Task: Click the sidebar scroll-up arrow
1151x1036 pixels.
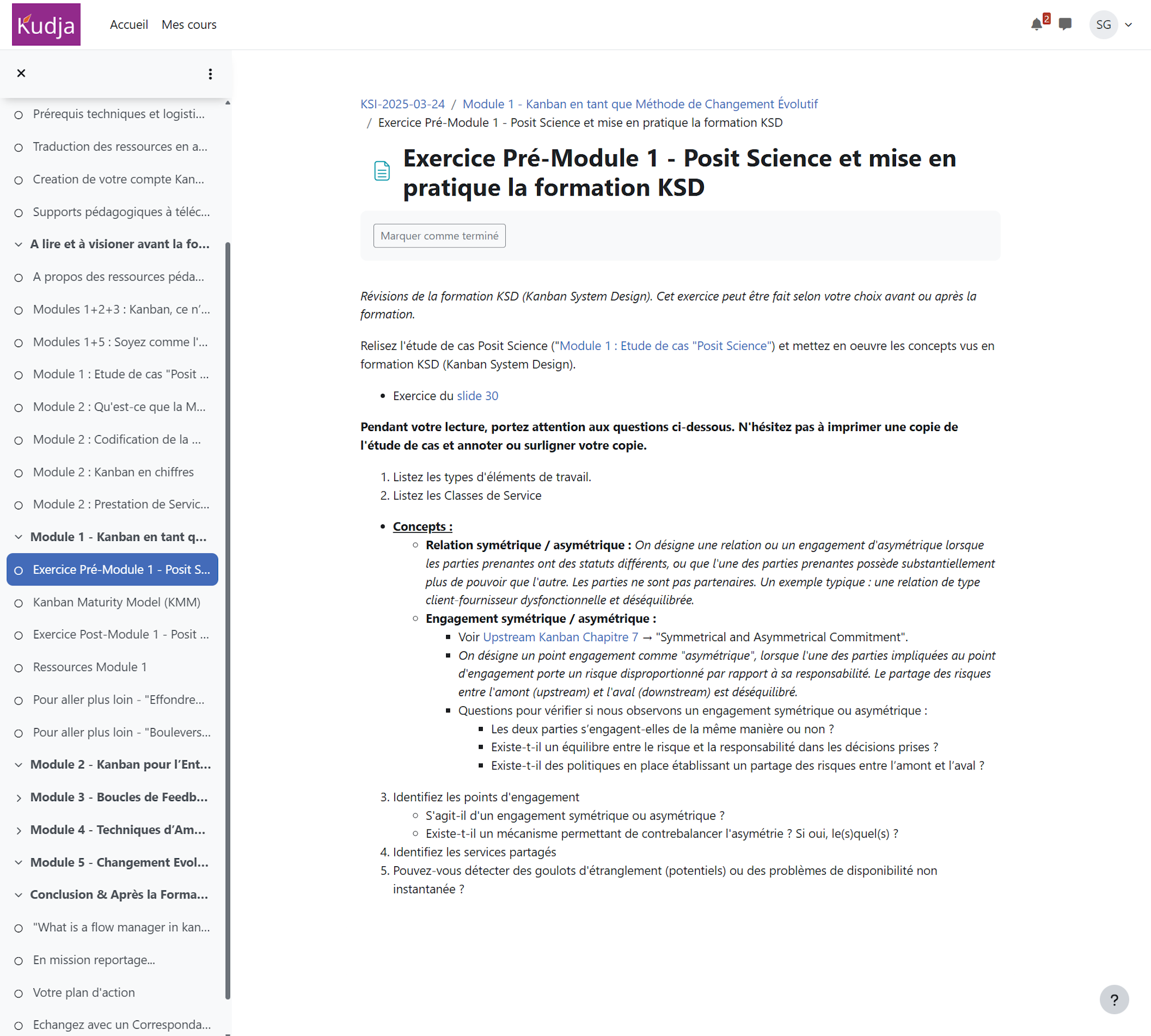Action: [228, 103]
